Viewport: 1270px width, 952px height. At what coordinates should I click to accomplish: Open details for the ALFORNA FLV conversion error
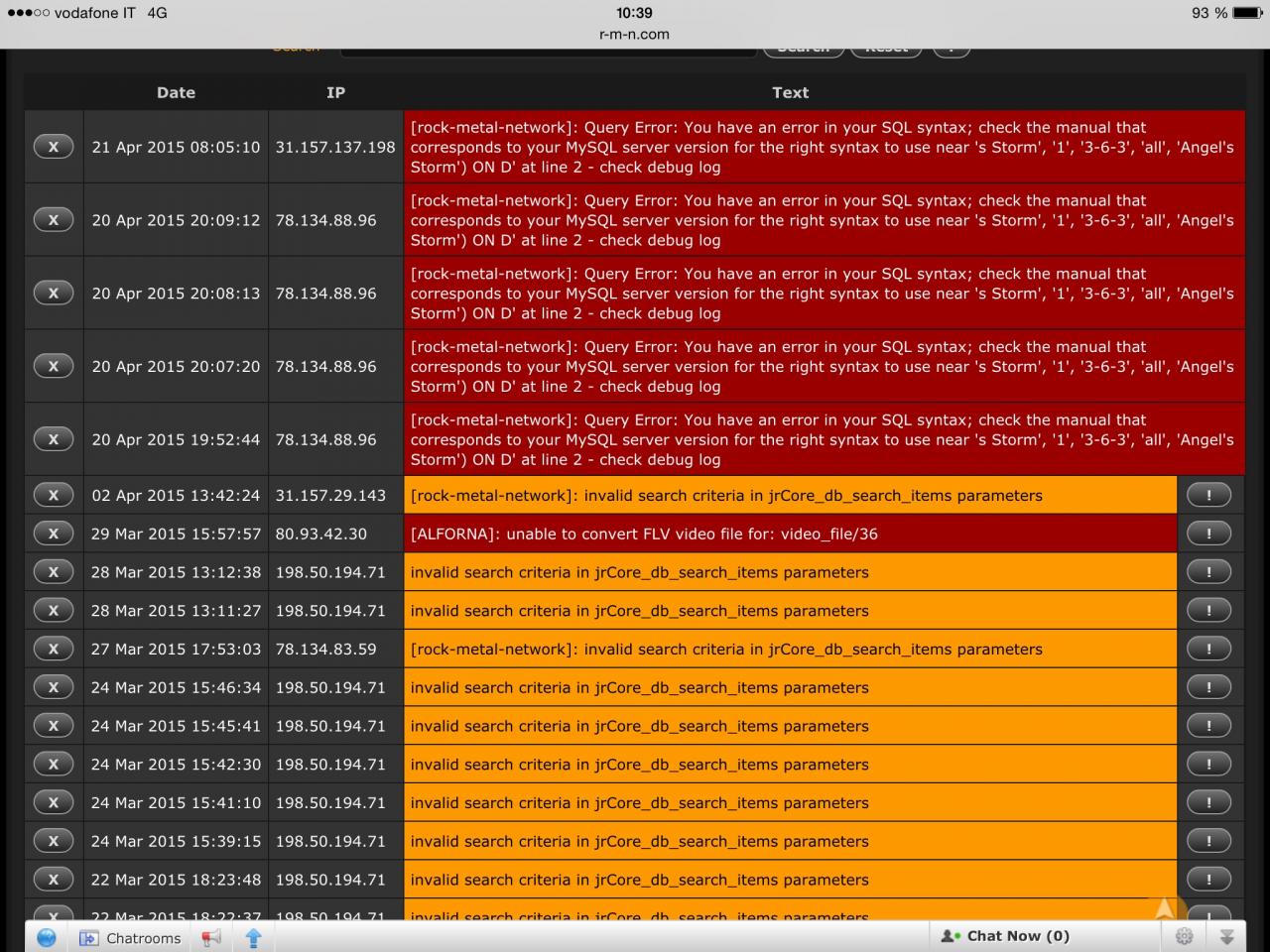pyautogui.click(x=1208, y=534)
